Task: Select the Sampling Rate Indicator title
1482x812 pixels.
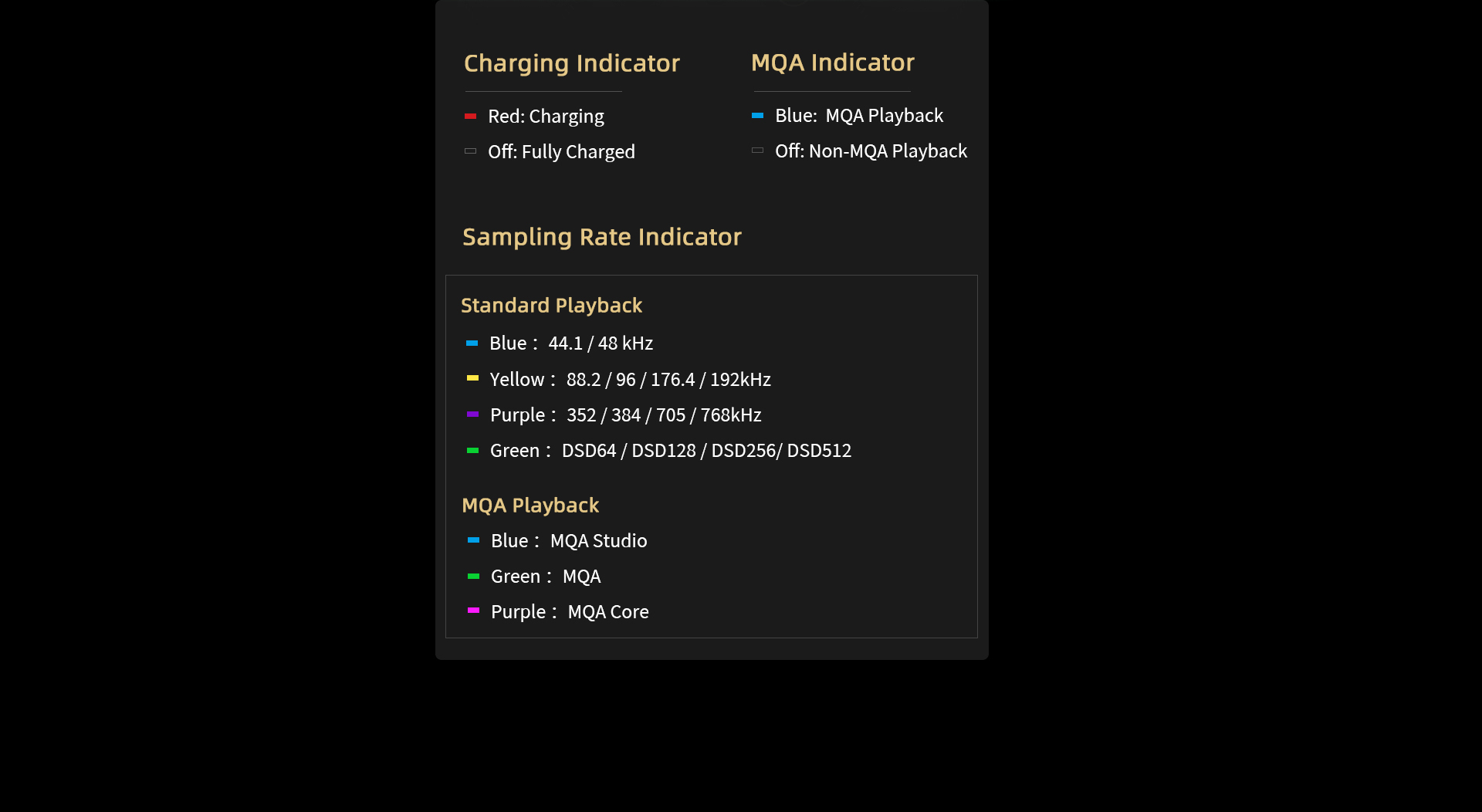Action: tap(601, 237)
